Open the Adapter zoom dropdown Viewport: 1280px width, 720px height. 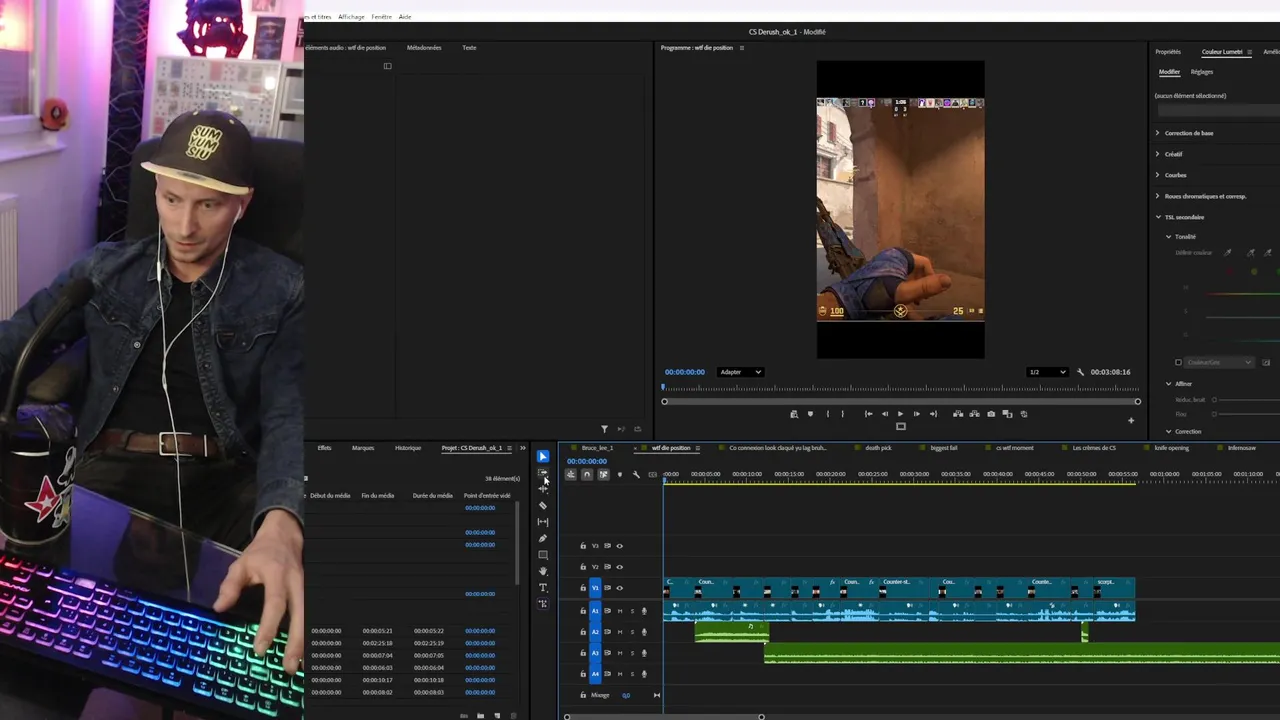click(741, 372)
